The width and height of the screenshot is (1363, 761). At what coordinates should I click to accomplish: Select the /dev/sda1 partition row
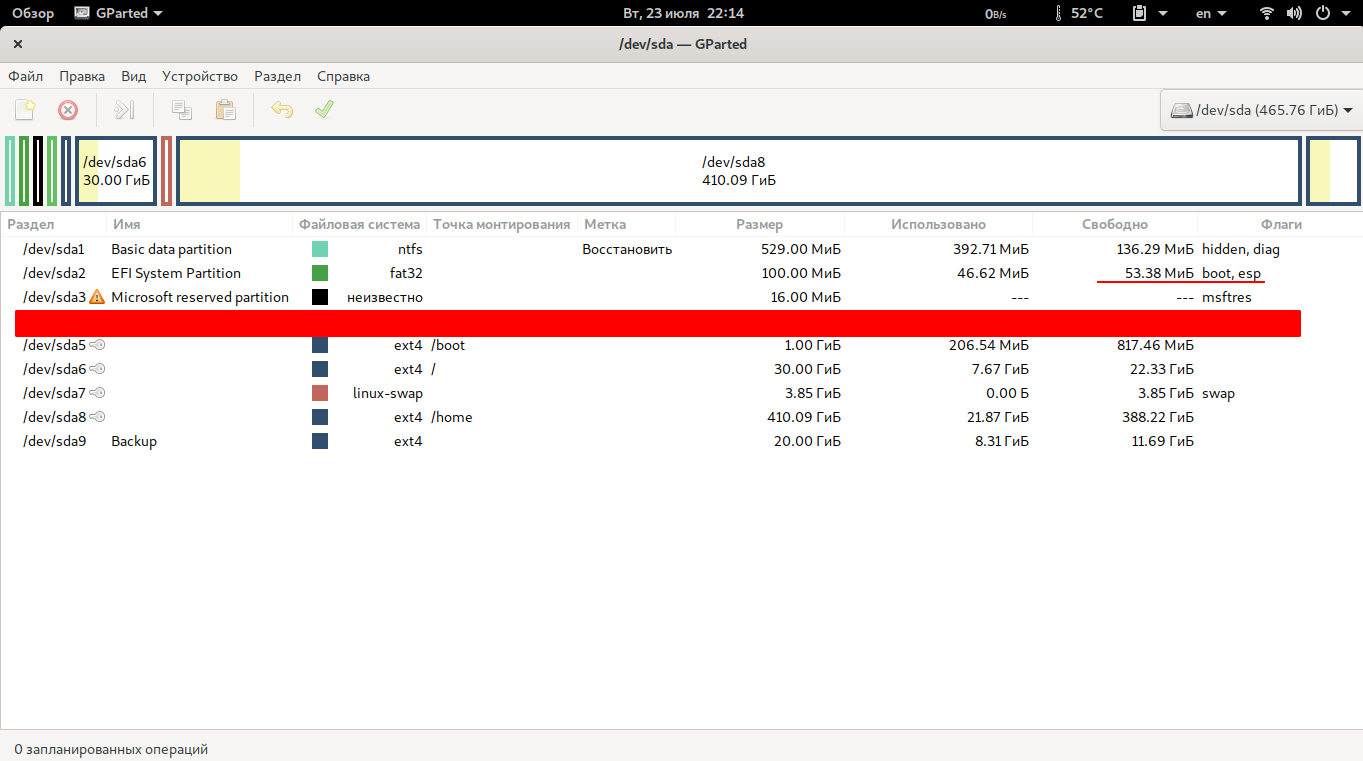681,249
